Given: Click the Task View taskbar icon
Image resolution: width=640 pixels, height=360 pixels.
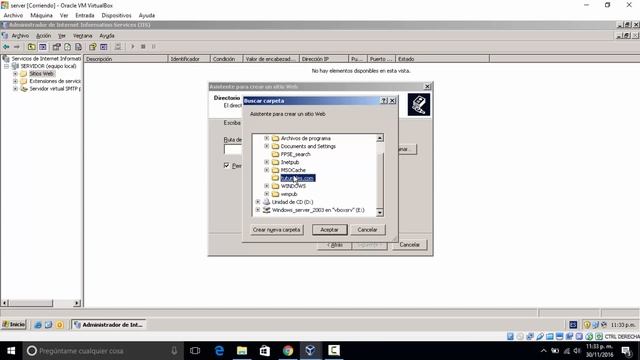Looking at the screenshot, I should (195, 351).
